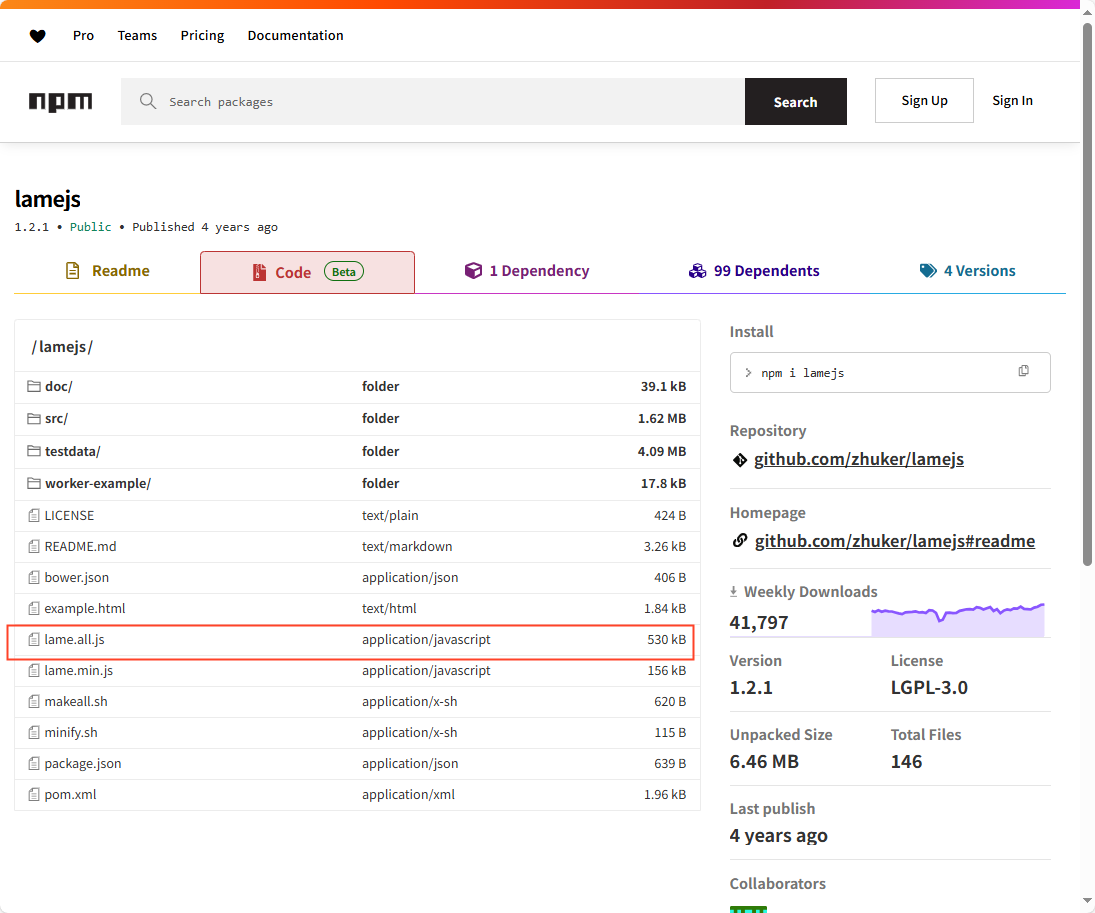Click the package.json file icon

(34, 764)
